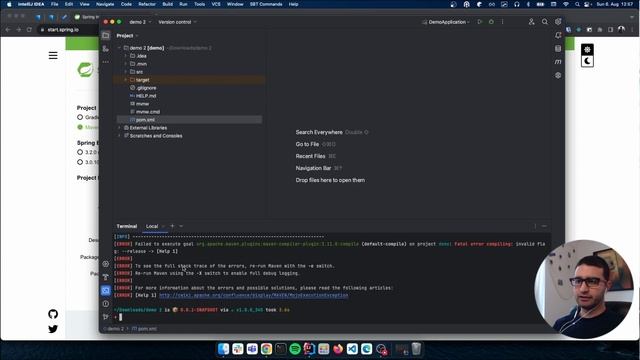The height and width of the screenshot is (360, 640).
Task: Open More Actions next to debug icon
Action: (x=502, y=22)
